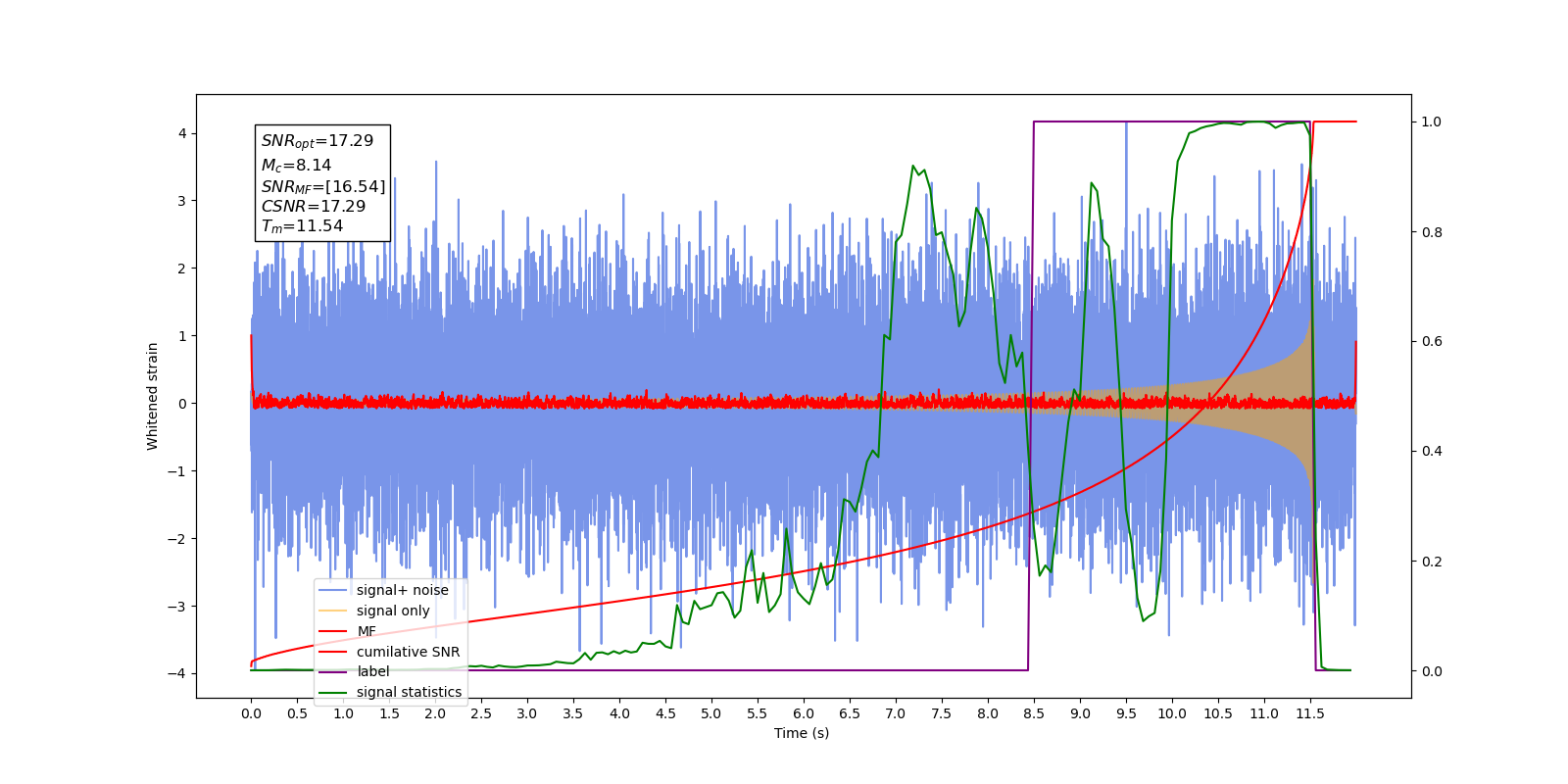Click the x-axis tick label 8.5
Screen dimensions: 1568x784
(x=1034, y=713)
